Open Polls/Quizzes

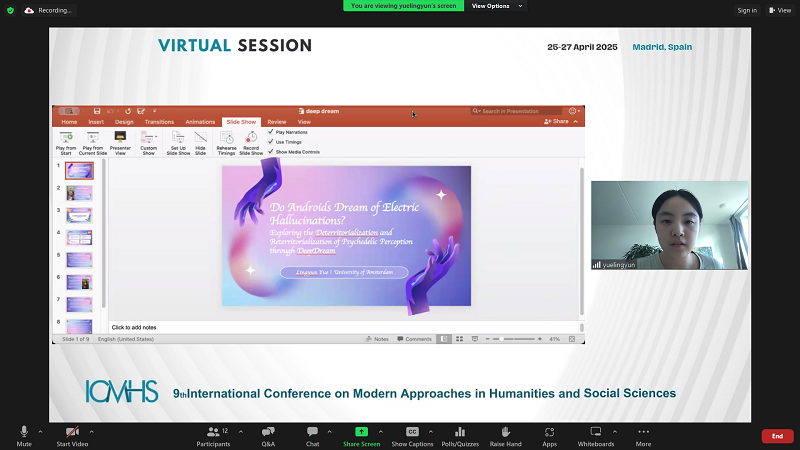460,432
